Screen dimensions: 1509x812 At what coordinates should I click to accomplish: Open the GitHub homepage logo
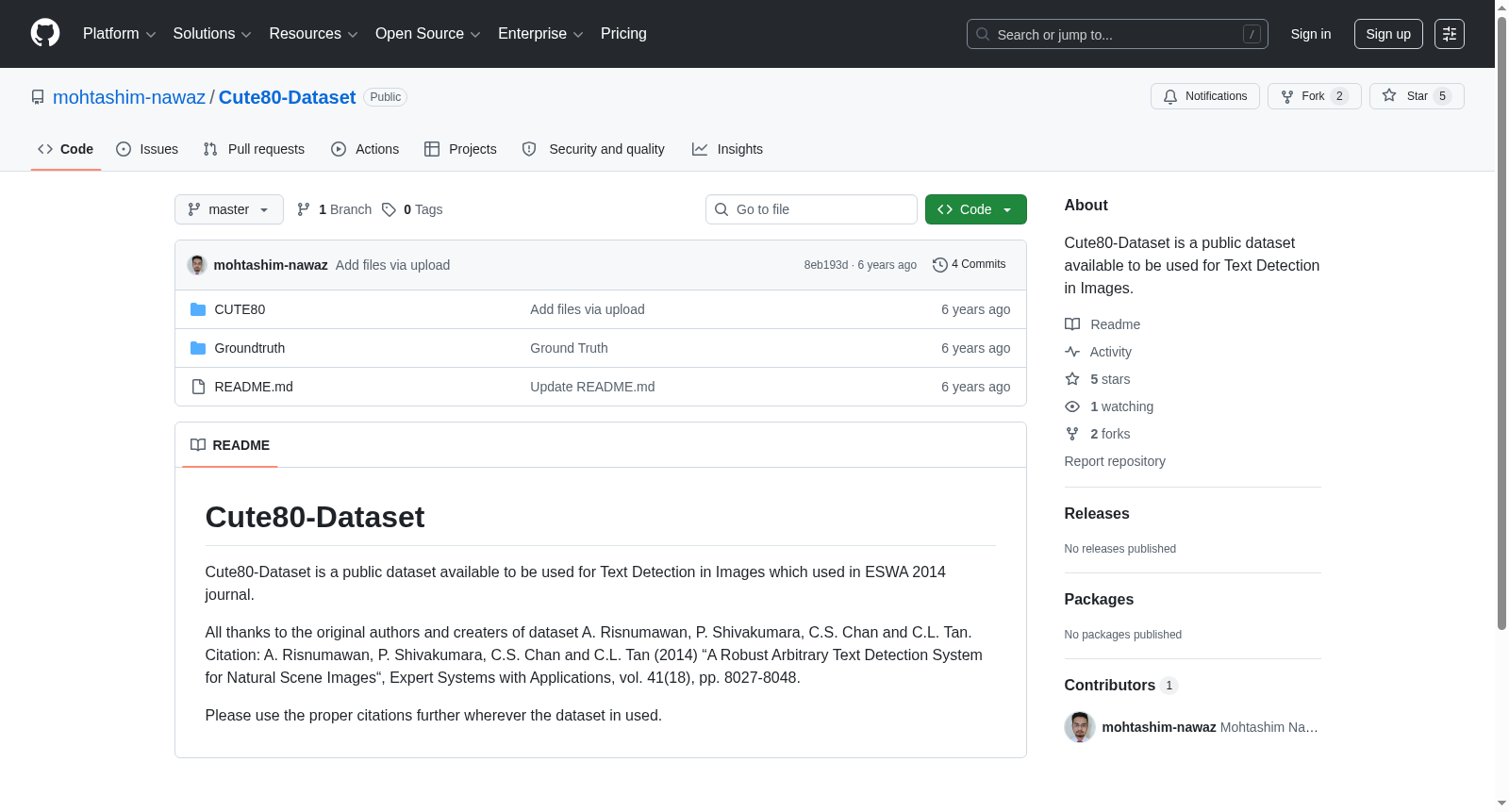[x=45, y=34]
